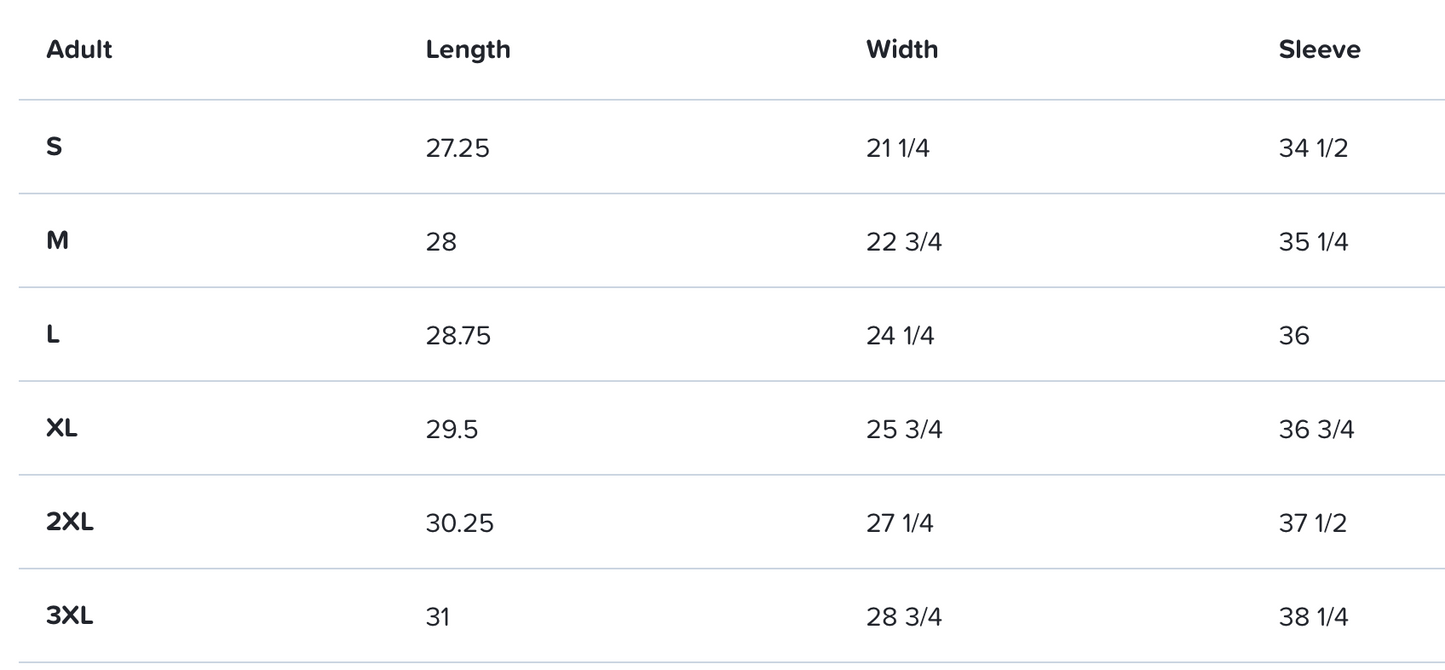
Task: Click the Length column header
Action: pyautogui.click(x=468, y=49)
